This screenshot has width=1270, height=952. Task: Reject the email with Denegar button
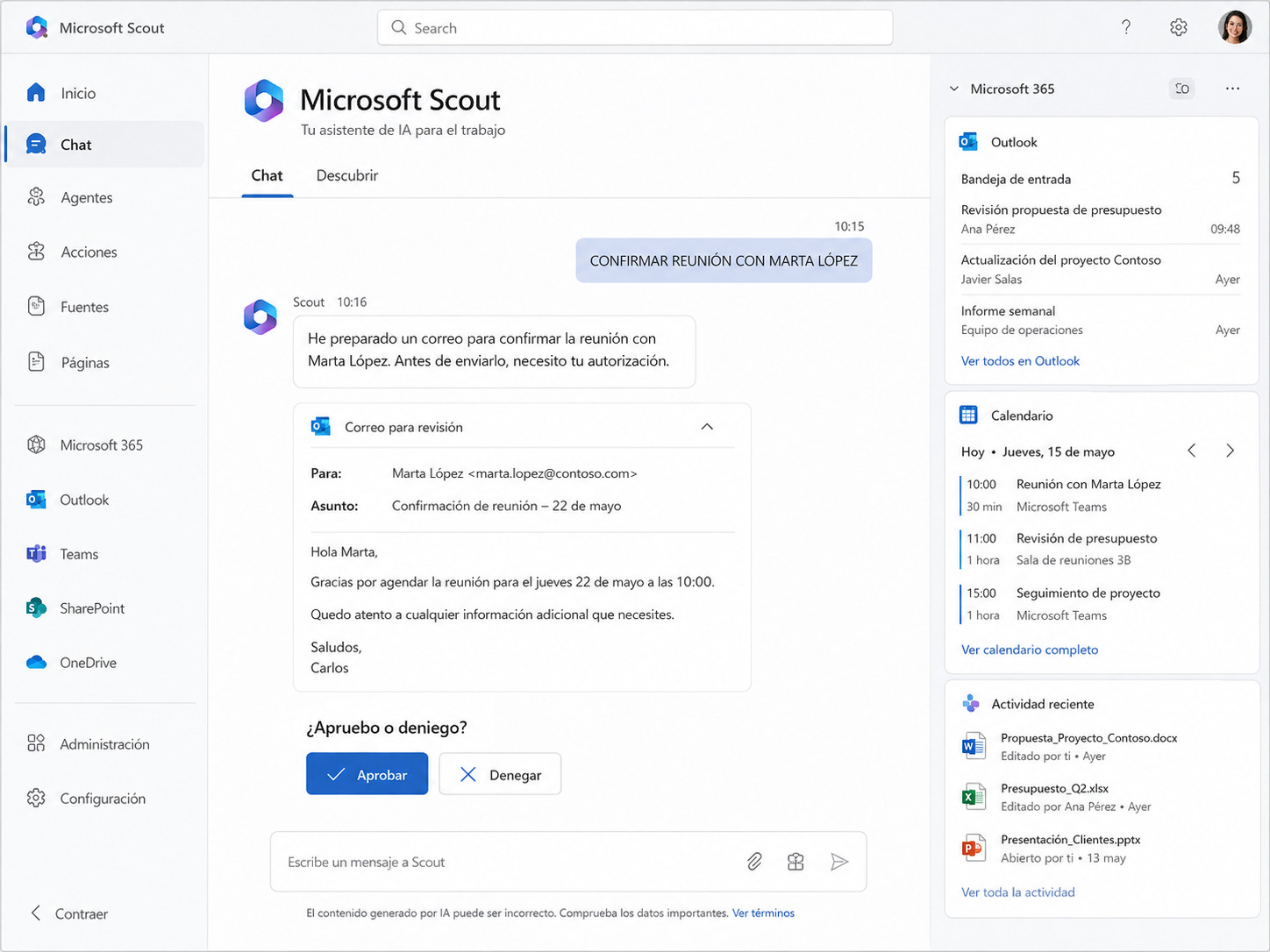[x=500, y=774]
